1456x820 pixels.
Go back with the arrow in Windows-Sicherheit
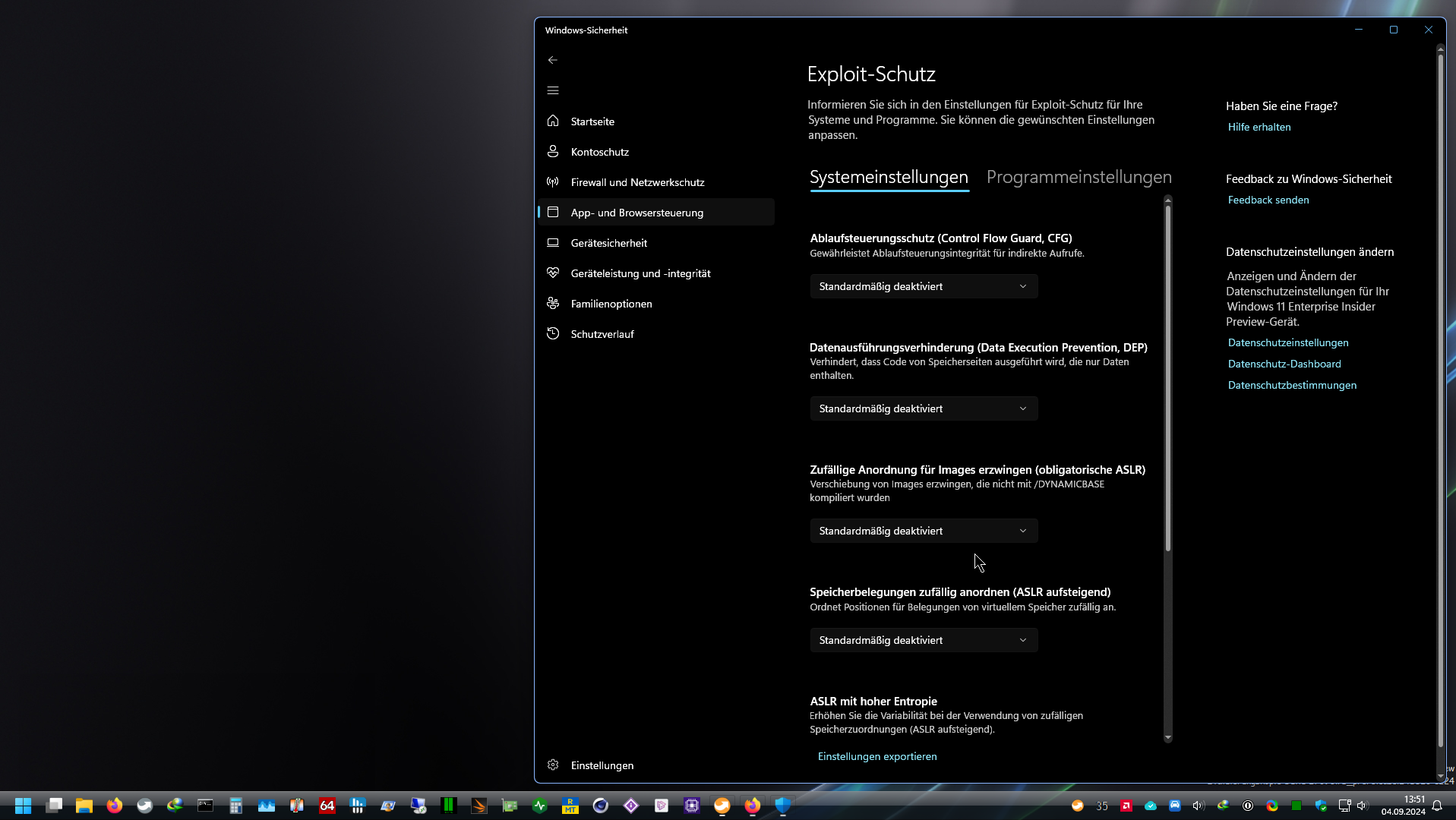pos(552,60)
